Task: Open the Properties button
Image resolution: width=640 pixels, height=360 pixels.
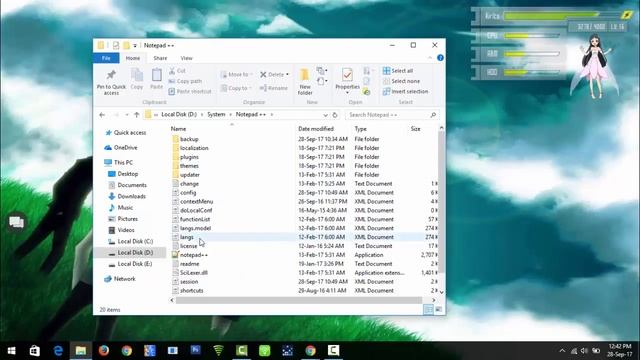Action: pyautogui.click(x=347, y=80)
